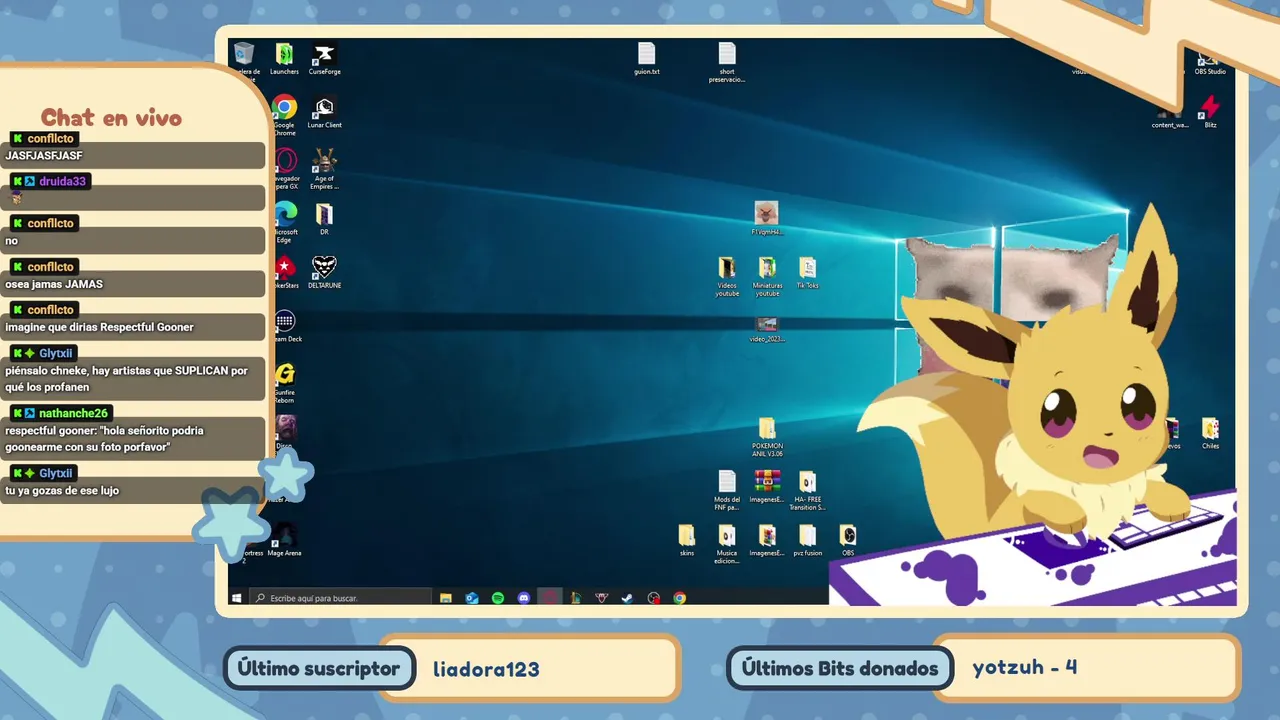Click the 'osea jamas JAMAS' chat message
The image size is (1280, 720).
54,284
